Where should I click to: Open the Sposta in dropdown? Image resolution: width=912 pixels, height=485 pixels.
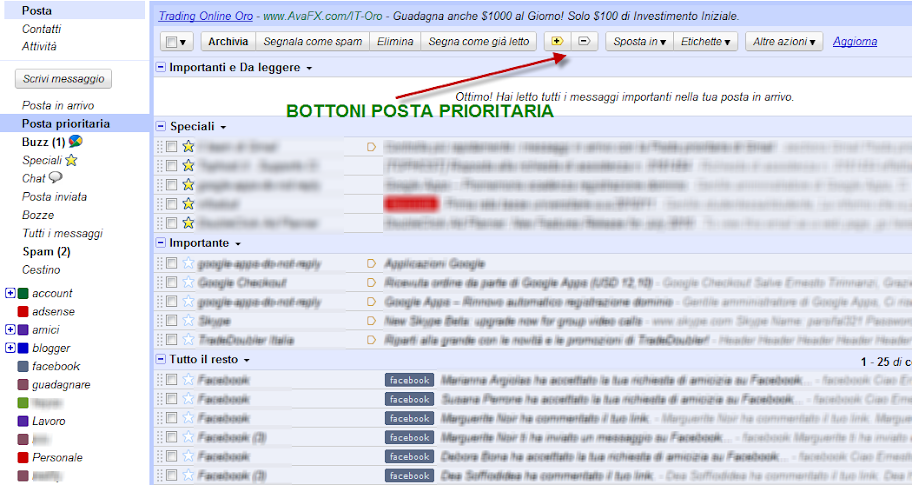click(639, 41)
